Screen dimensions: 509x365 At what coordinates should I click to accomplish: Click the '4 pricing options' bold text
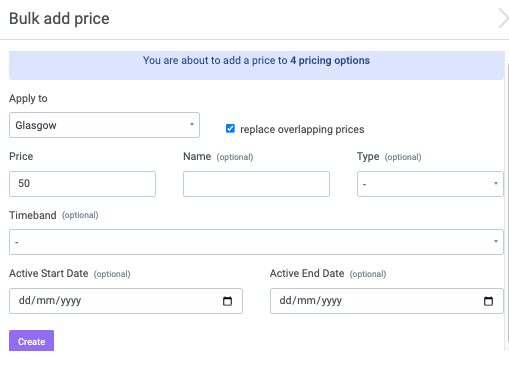[x=330, y=60]
